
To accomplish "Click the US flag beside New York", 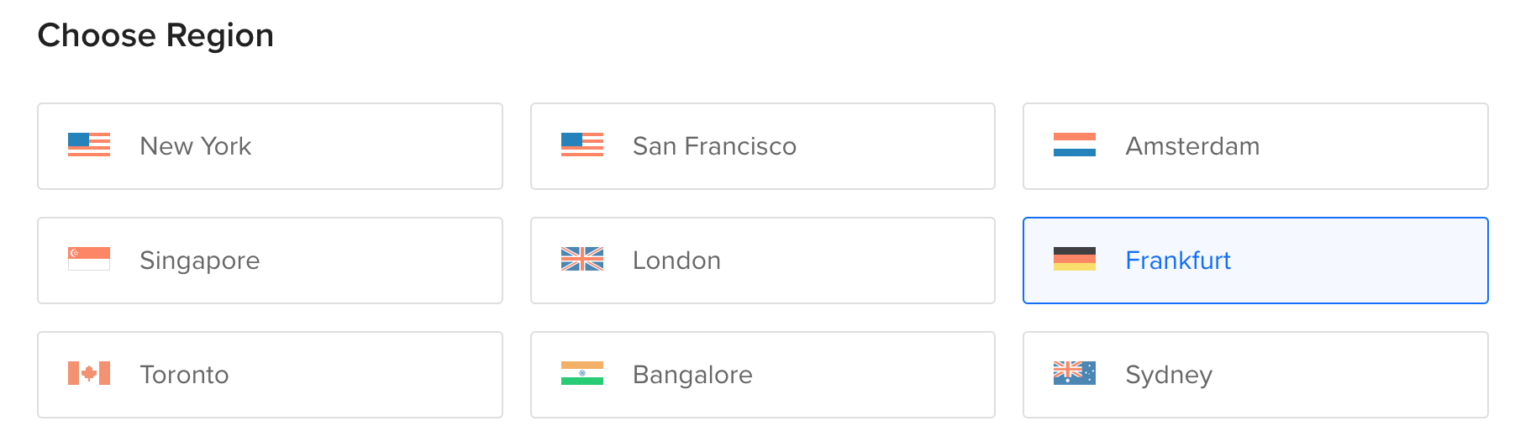I will 89,146.
